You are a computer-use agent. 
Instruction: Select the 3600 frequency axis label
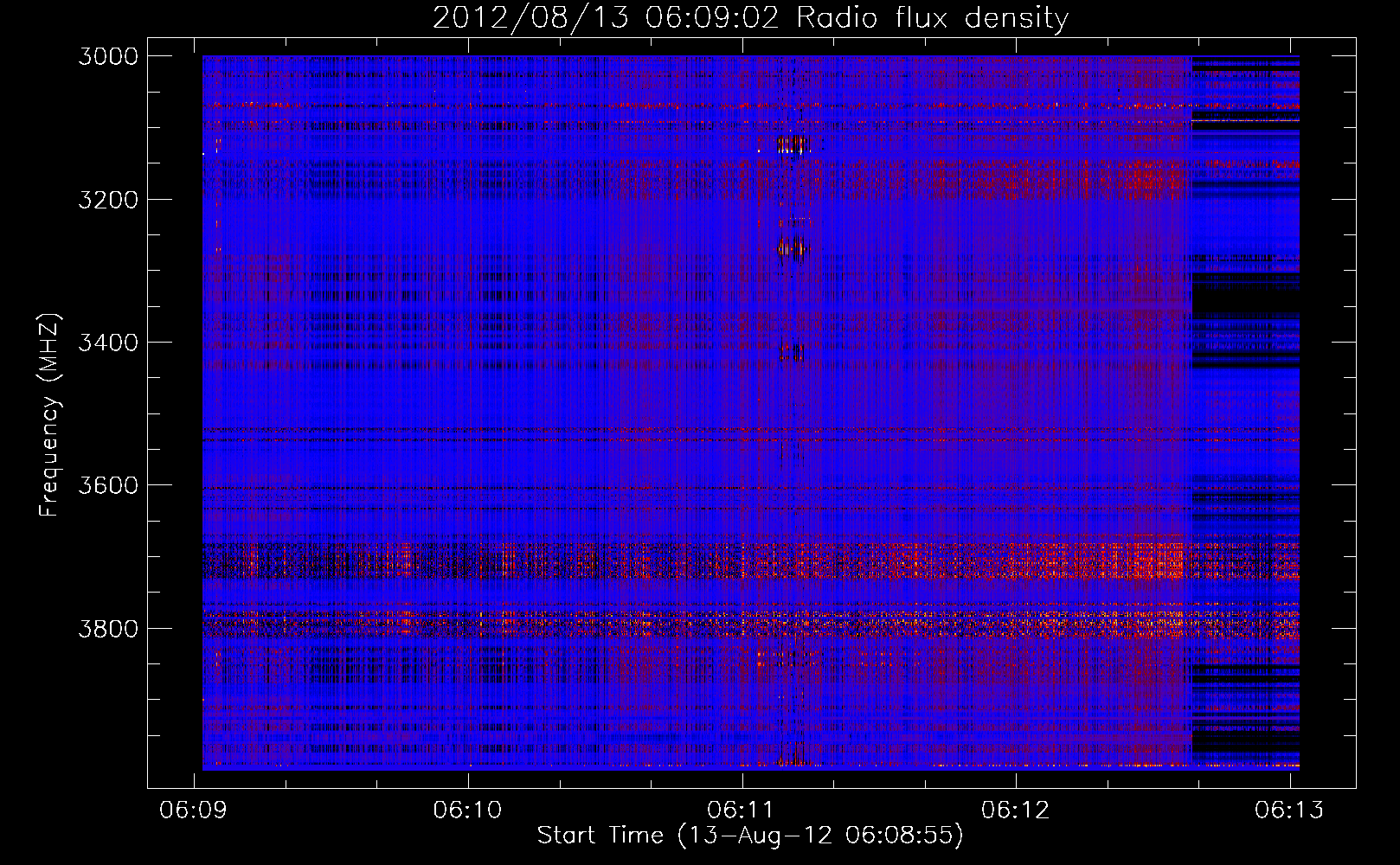pyautogui.click(x=108, y=485)
